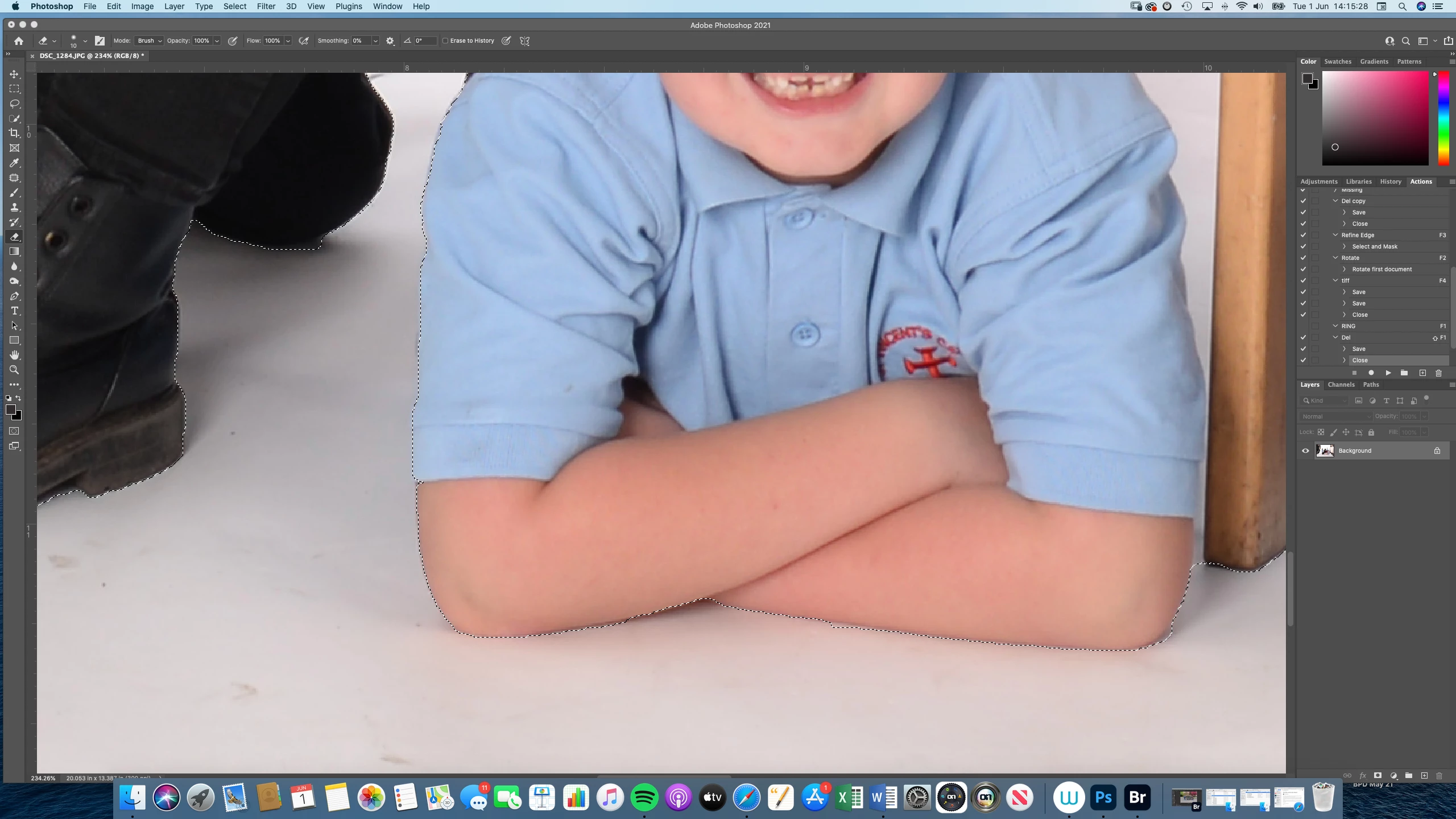Select the Hand tool
This screenshot has width=1456, height=819.
pyautogui.click(x=15, y=355)
